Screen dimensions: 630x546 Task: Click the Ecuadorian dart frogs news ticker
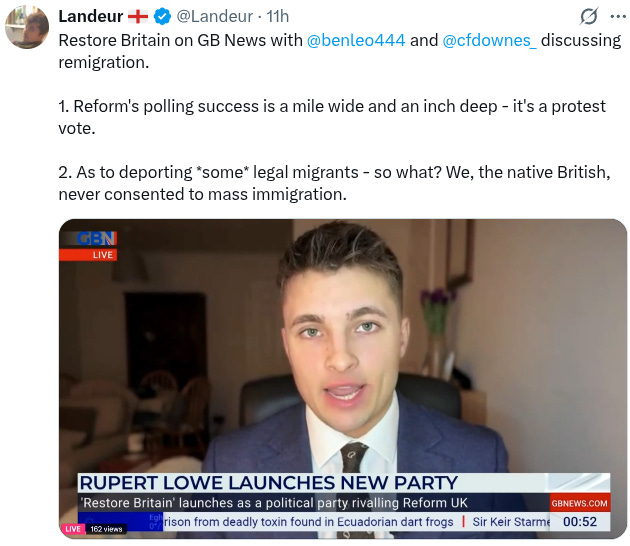pos(309,521)
